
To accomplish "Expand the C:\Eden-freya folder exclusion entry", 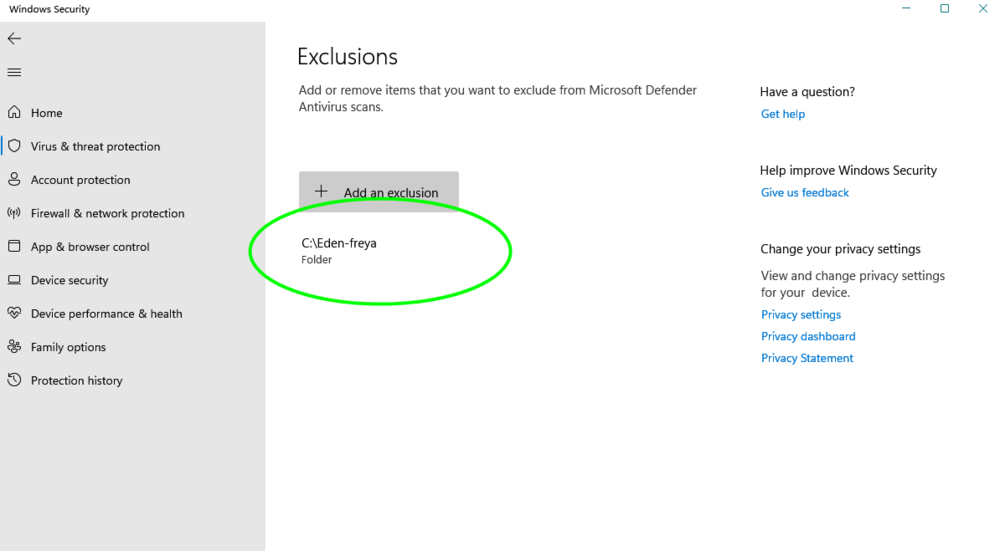I will pos(339,250).
